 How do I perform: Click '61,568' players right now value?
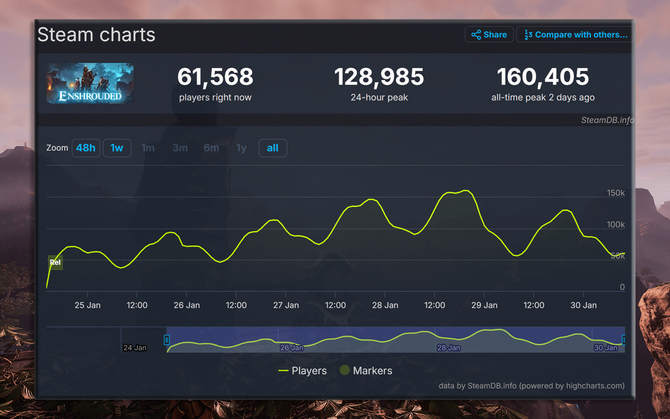click(215, 77)
